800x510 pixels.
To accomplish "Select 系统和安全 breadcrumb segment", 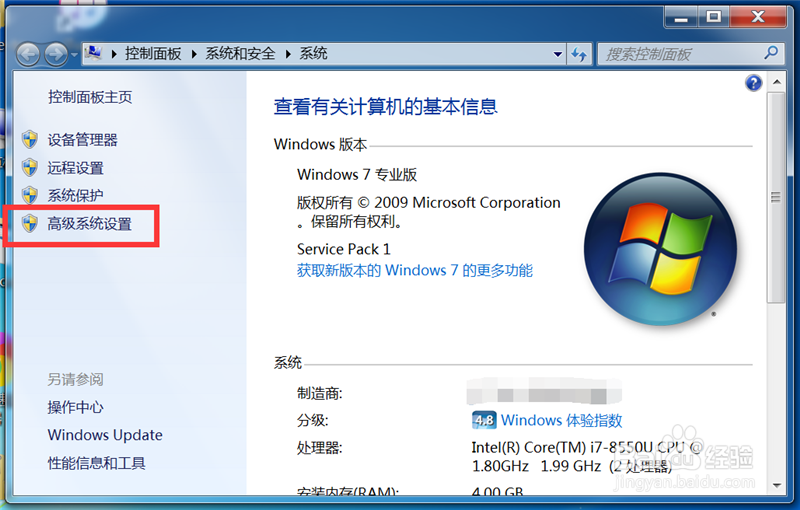I will (x=240, y=53).
